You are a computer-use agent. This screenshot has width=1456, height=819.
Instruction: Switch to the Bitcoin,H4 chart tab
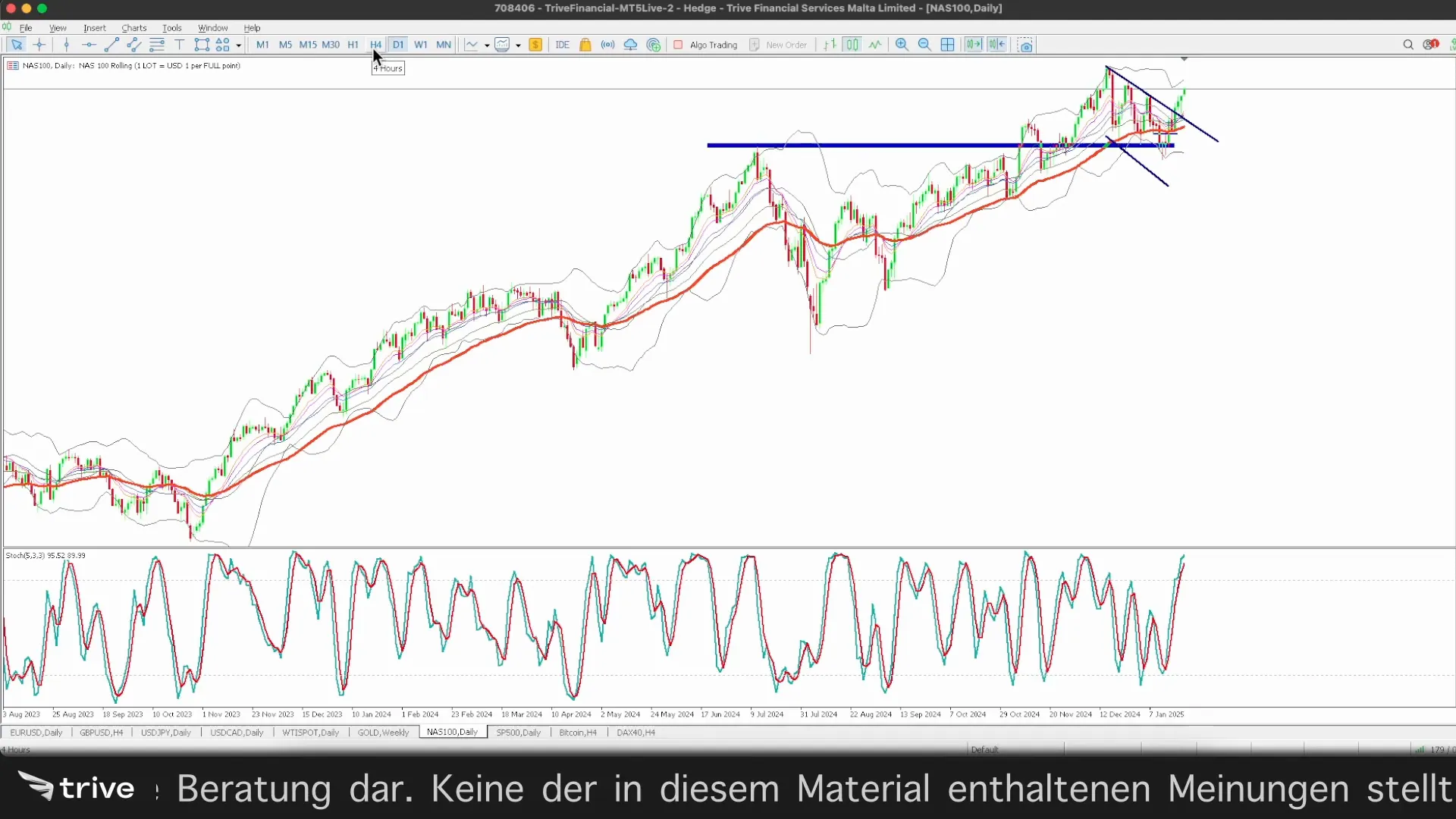pos(578,733)
